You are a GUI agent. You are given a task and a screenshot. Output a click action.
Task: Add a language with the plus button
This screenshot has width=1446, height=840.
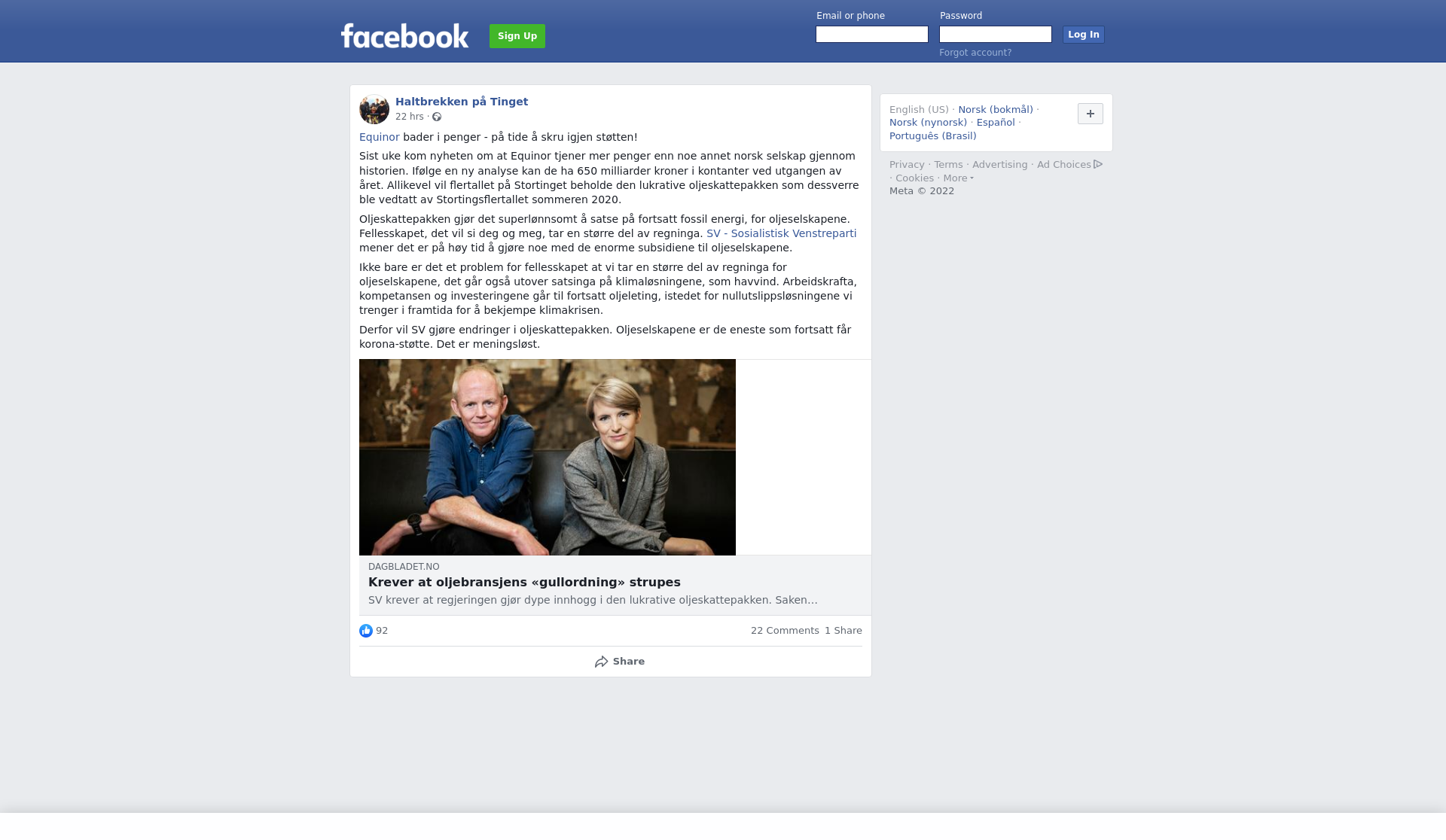(1091, 114)
